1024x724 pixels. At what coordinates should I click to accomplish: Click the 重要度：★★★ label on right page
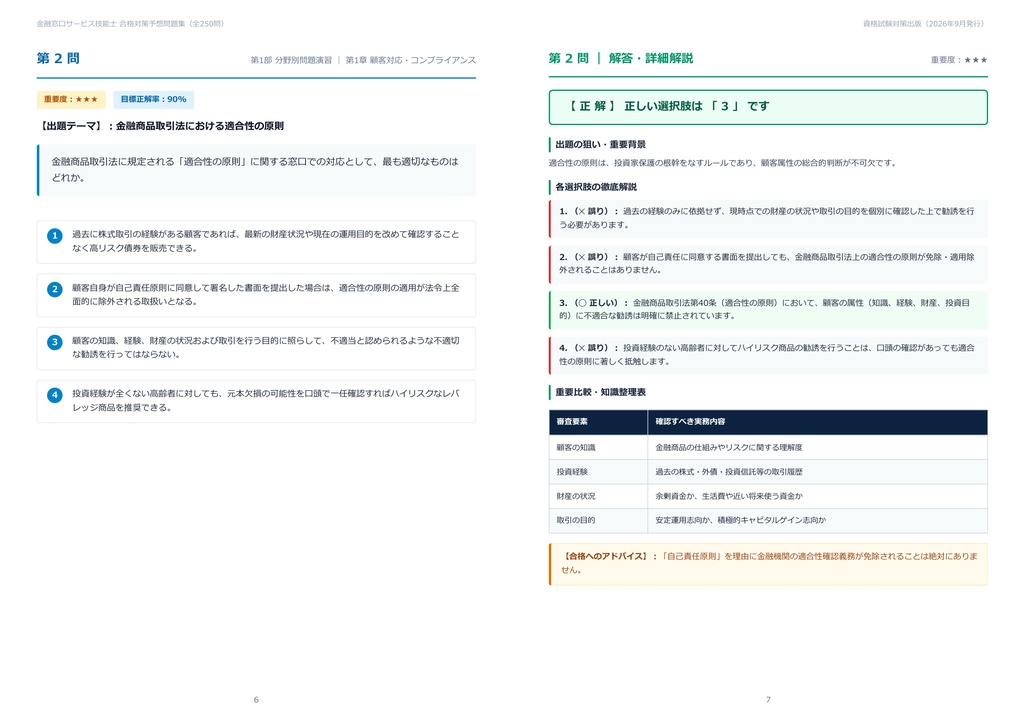pyautogui.click(x=959, y=60)
